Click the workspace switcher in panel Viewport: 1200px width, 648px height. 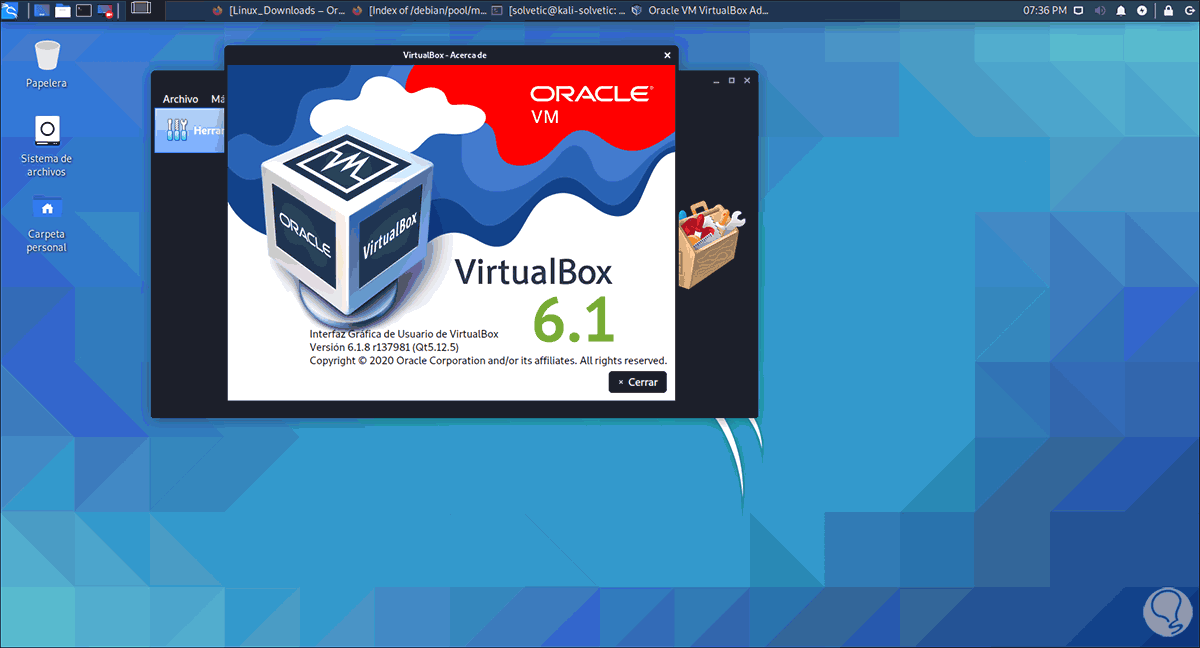pos(141,9)
